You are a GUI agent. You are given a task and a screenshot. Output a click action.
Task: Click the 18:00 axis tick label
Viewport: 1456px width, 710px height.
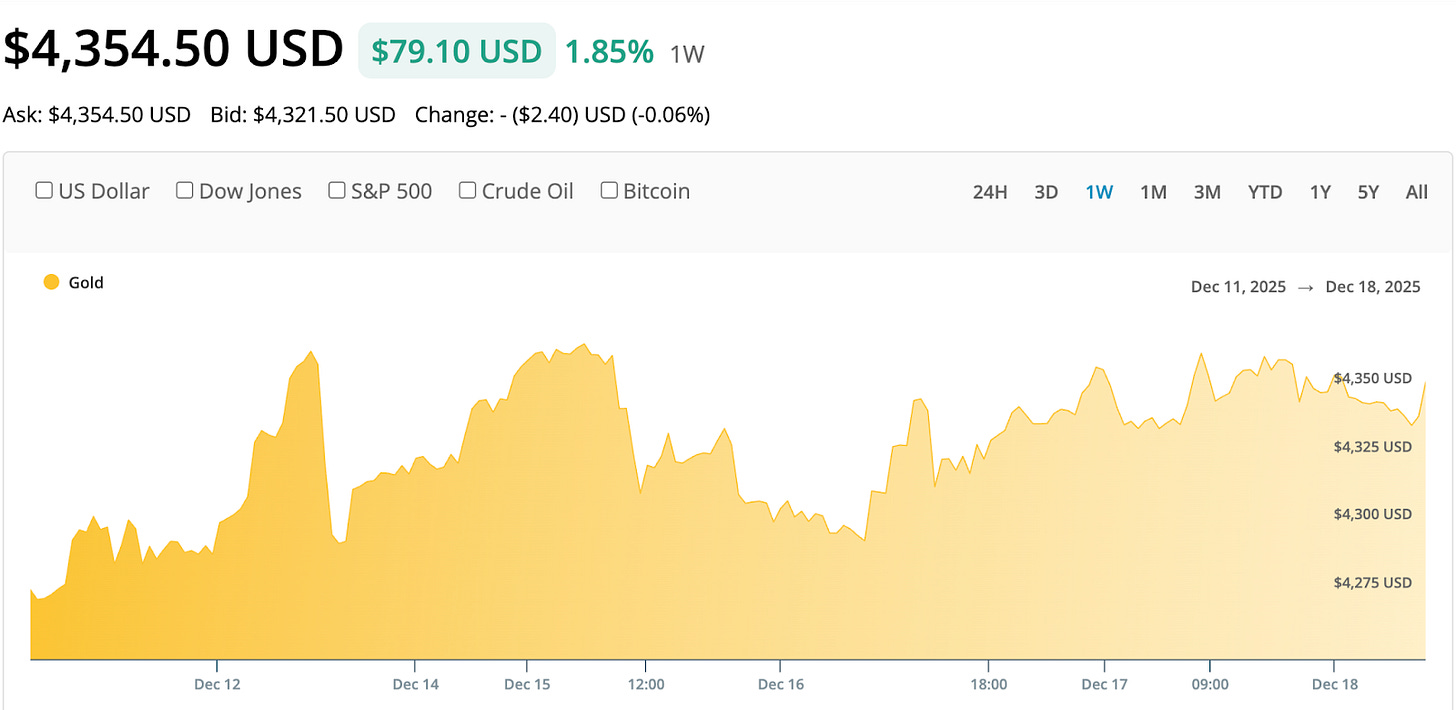tap(988, 684)
